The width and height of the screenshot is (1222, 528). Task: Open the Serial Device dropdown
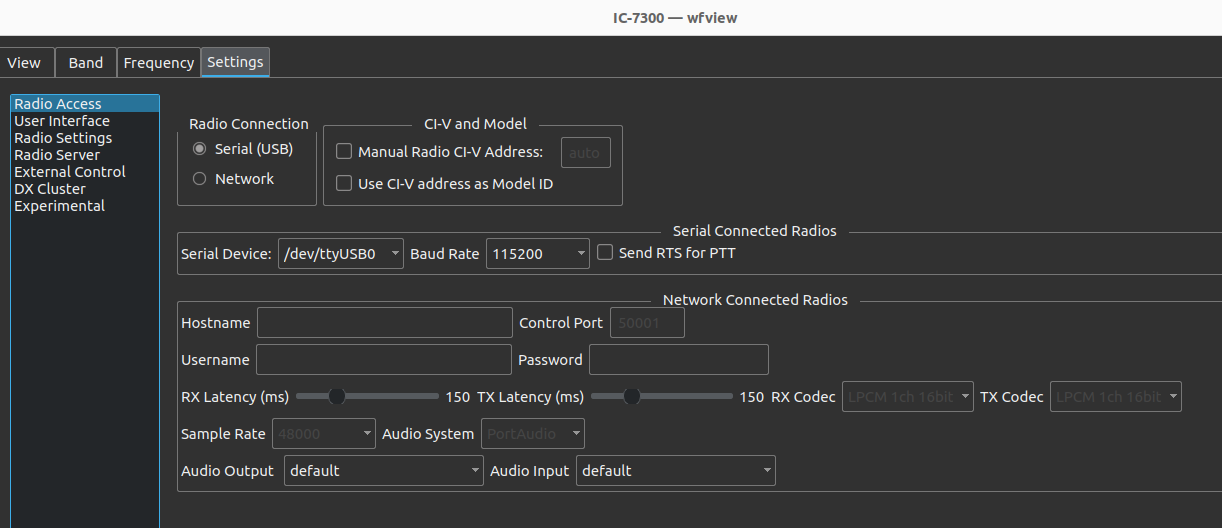340,254
